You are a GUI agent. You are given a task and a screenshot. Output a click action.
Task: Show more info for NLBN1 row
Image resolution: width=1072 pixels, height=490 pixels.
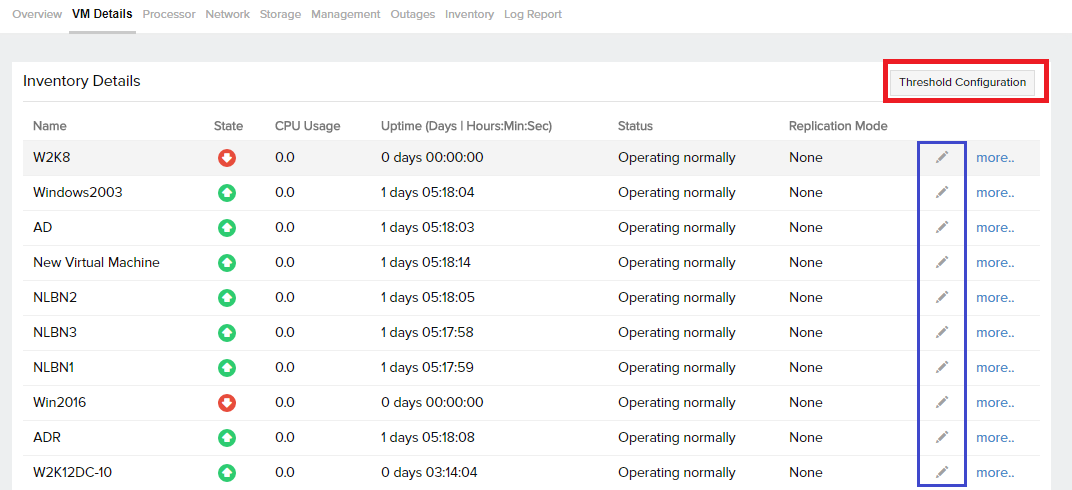point(995,368)
